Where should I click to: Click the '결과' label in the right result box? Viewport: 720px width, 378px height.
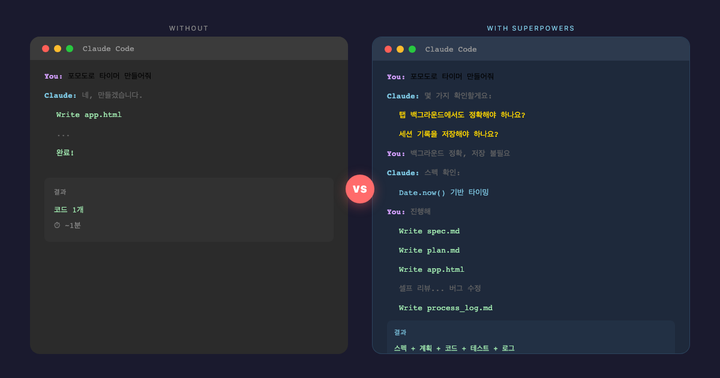400,332
